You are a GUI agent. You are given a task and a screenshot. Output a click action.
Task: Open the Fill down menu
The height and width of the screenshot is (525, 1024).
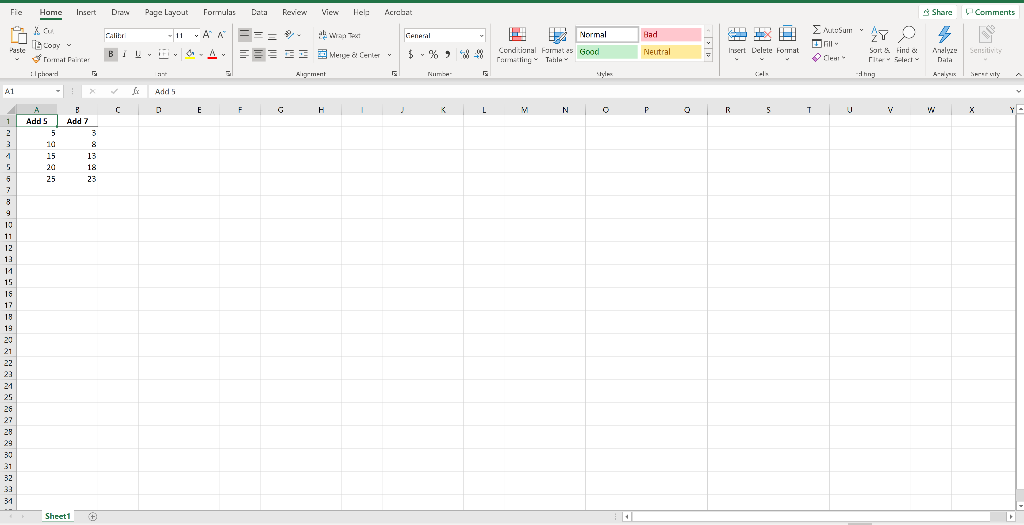pyautogui.click(x=825, y=44)
